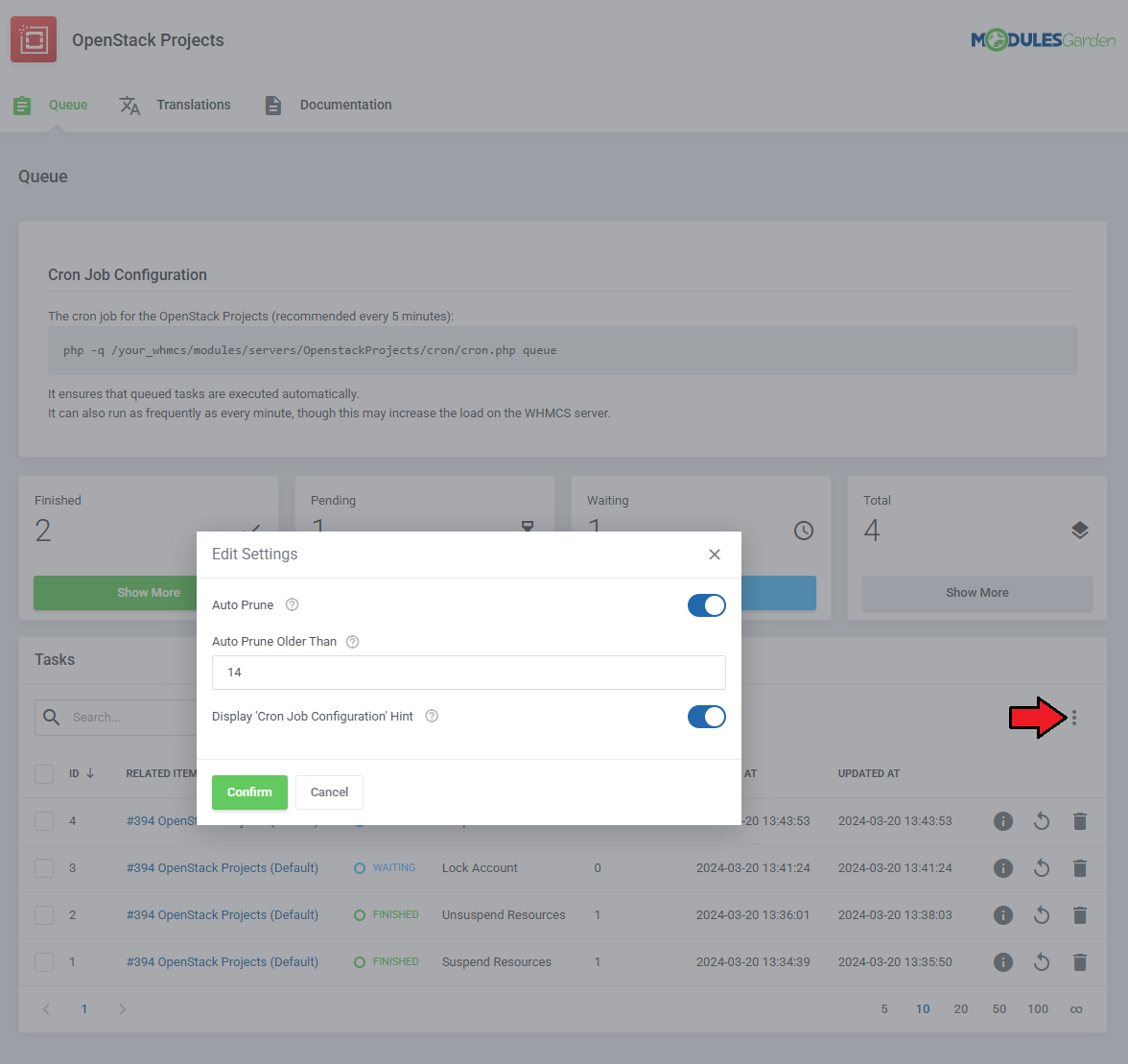View info for Lock Account task
This screenshot has height=1064, width=1128.
coord(1003,868)
